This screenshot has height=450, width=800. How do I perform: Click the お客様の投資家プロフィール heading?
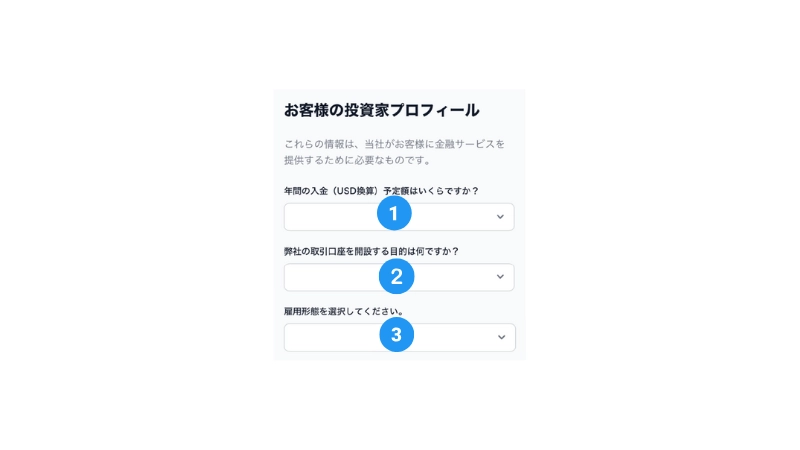click(382, 110)
